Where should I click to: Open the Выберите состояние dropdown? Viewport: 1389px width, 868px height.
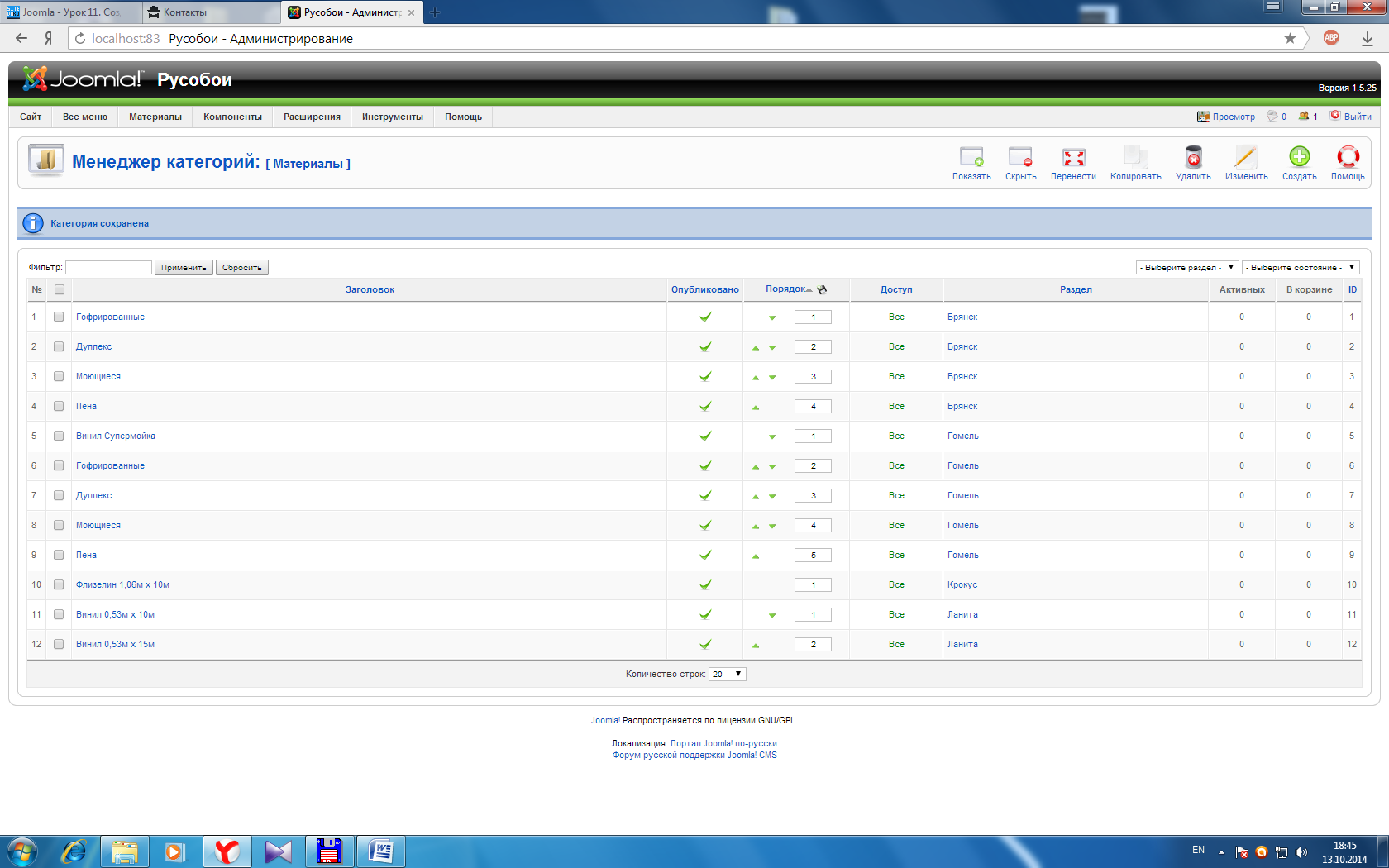click(x=1301, y=267)
